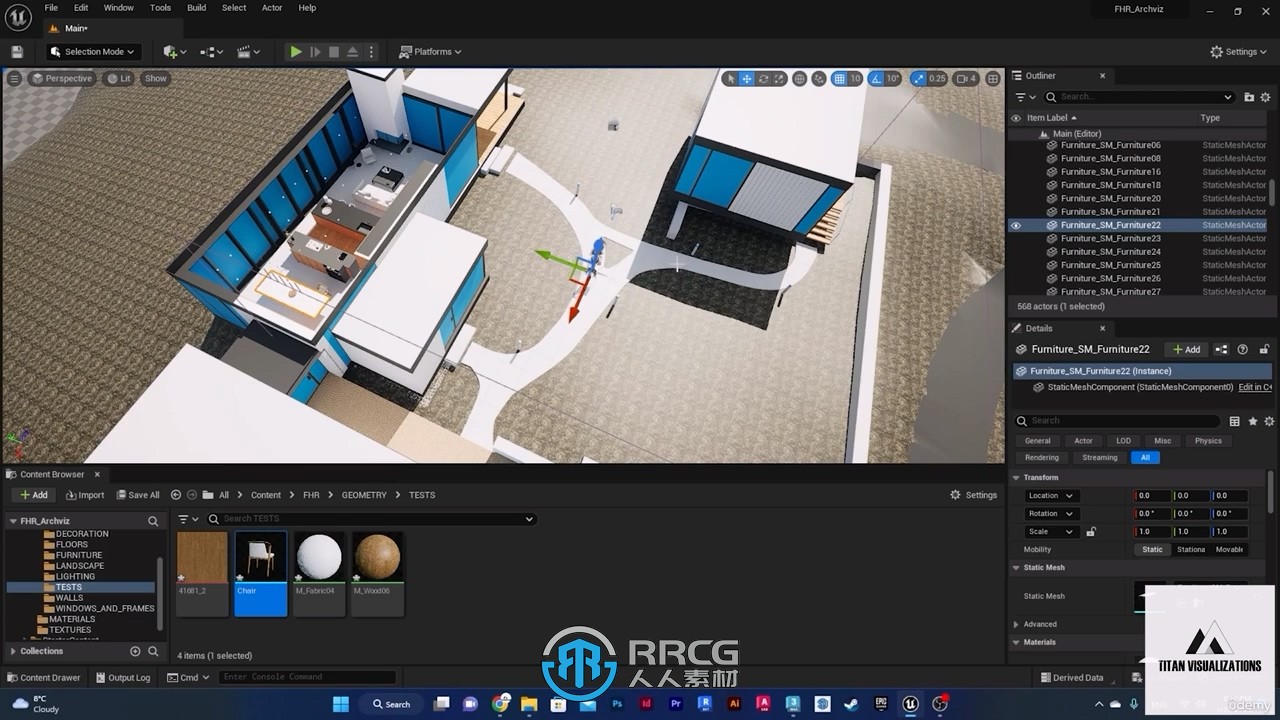Filter Details by the Physics category

[x=1208, y=440]
